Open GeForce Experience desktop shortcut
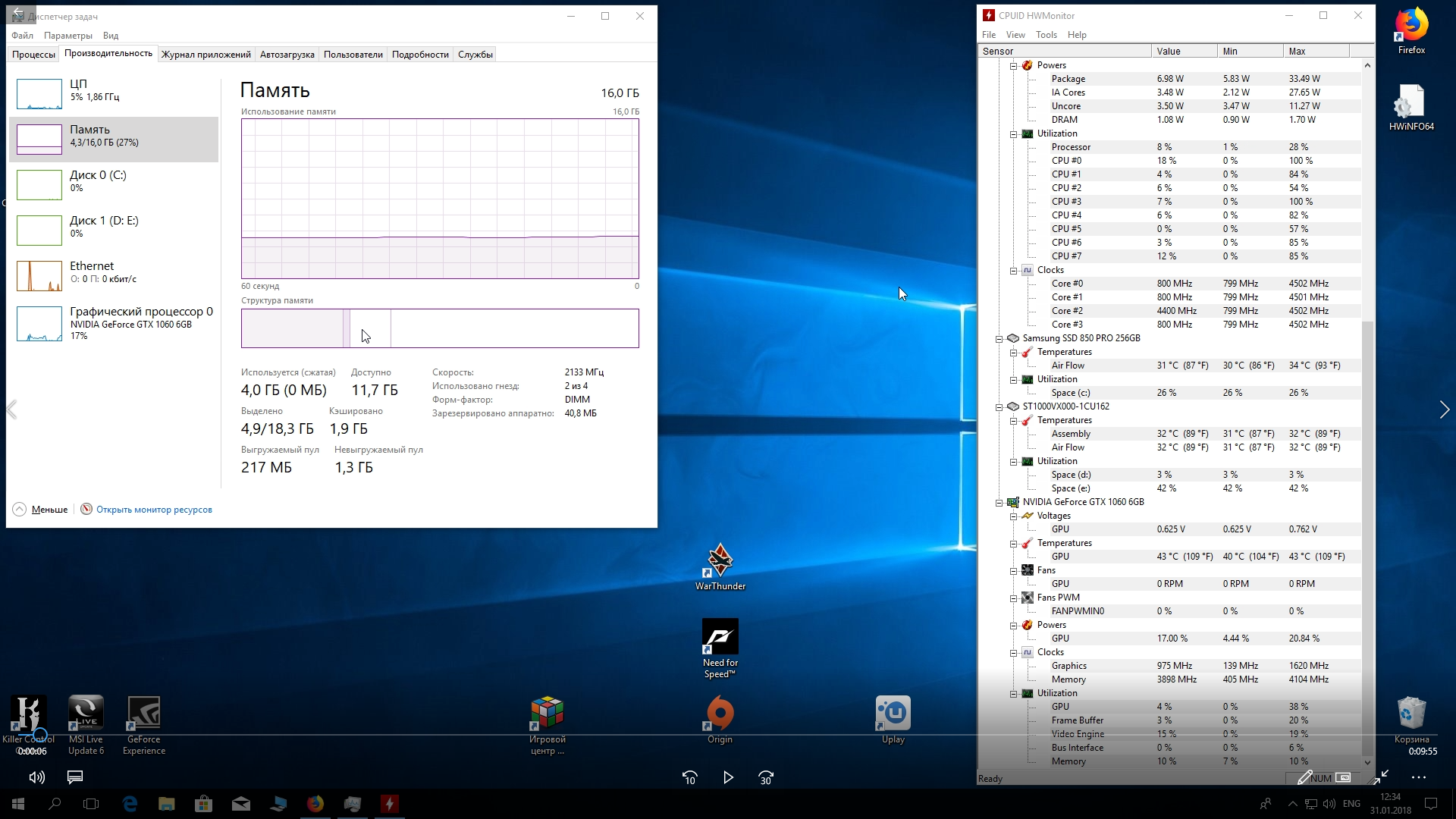This screenshot has width=1456, height=819. point(143,714)
